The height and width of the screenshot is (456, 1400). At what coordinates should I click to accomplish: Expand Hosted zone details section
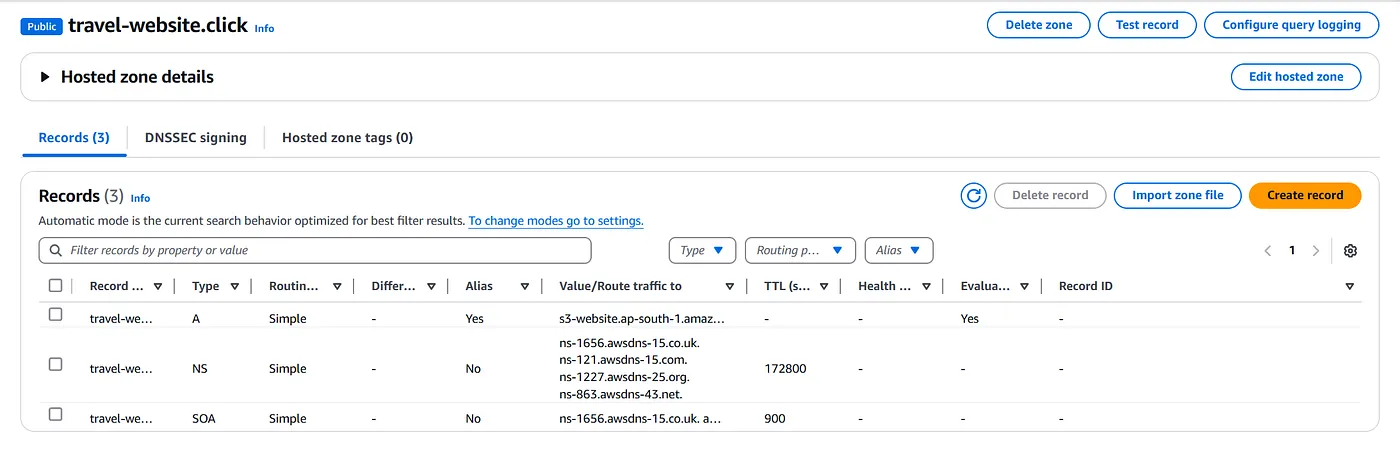point(45,77)
